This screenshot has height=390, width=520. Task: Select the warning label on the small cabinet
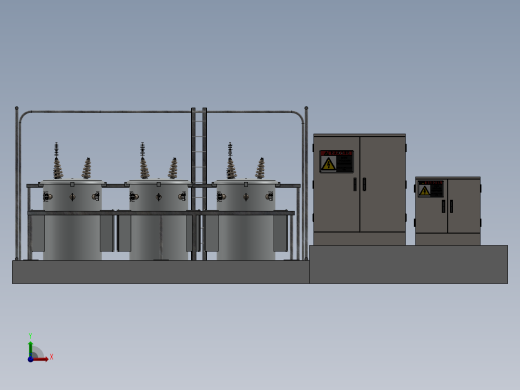pos(431,189)
